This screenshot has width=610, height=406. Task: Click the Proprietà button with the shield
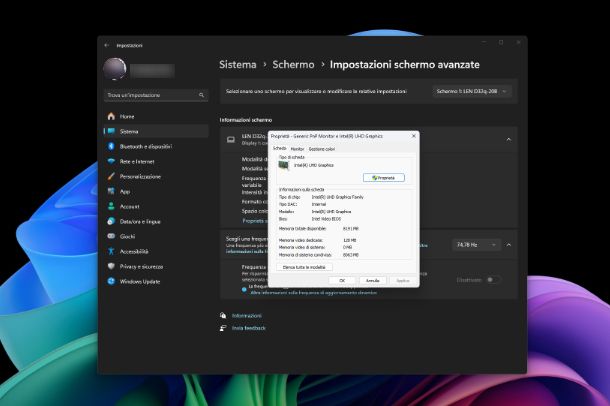click(384, 178)
